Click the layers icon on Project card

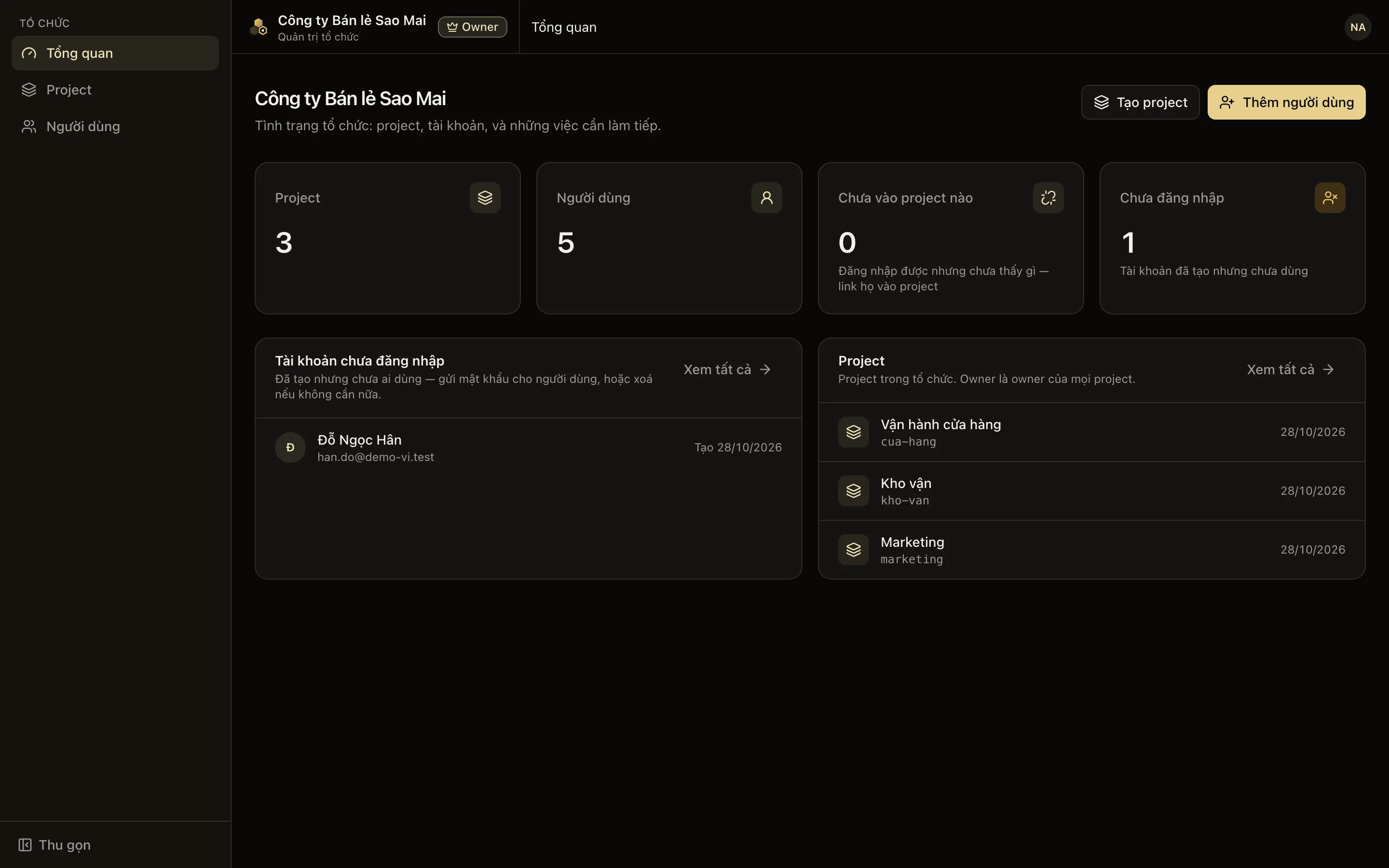pos(485,198)
